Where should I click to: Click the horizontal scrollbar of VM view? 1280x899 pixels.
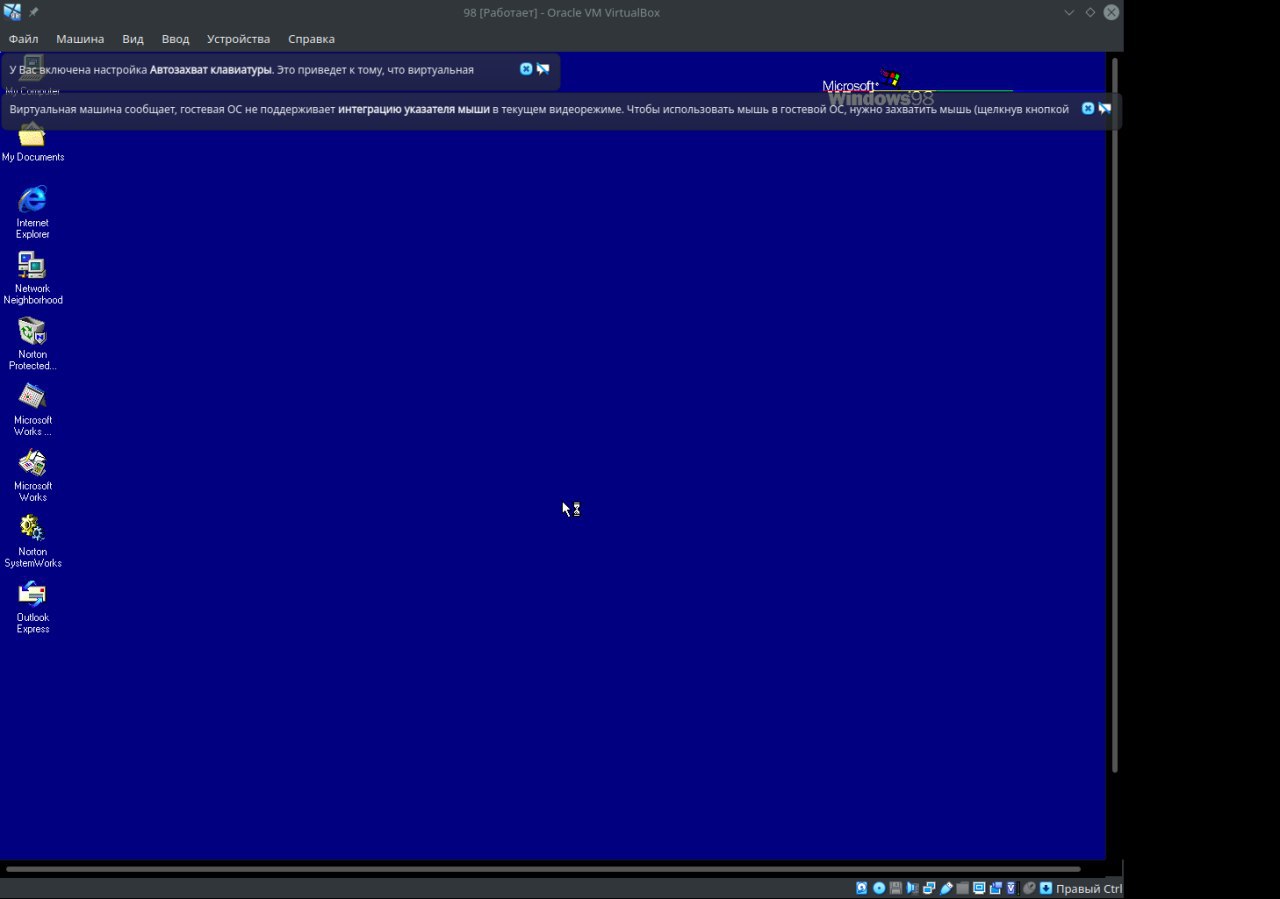click(543, 869)
